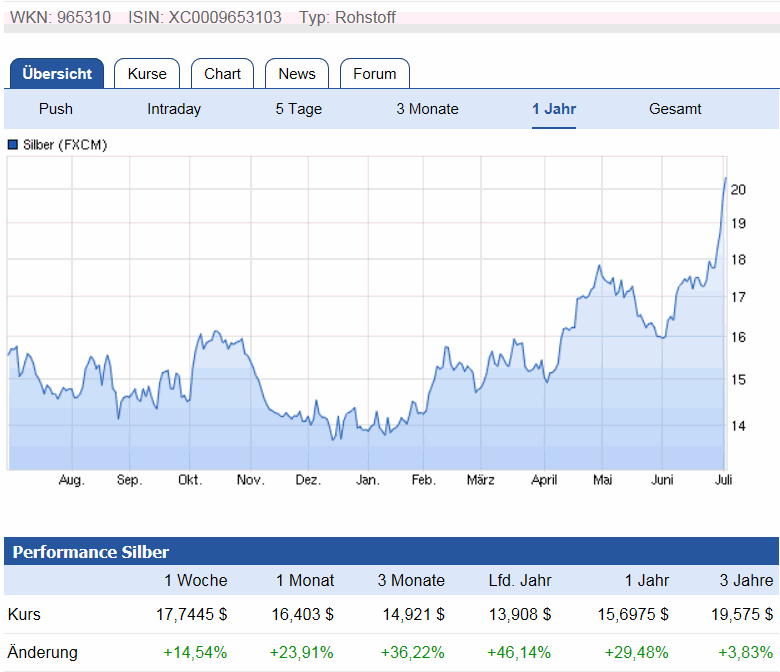Open the Chart tab

pyautogui.click(x=222, y=74)
